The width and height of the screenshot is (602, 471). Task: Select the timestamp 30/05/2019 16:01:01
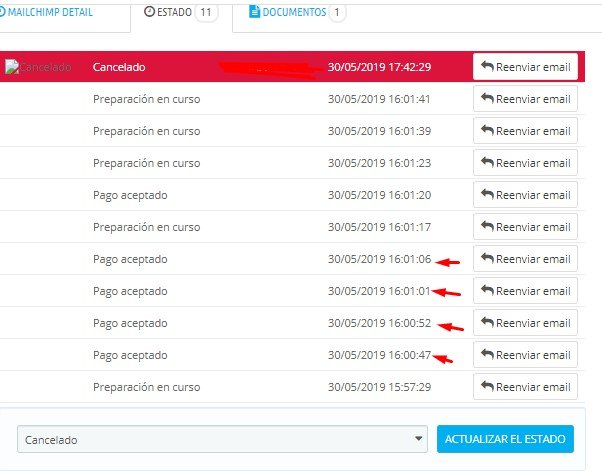[x=379, y=291]
